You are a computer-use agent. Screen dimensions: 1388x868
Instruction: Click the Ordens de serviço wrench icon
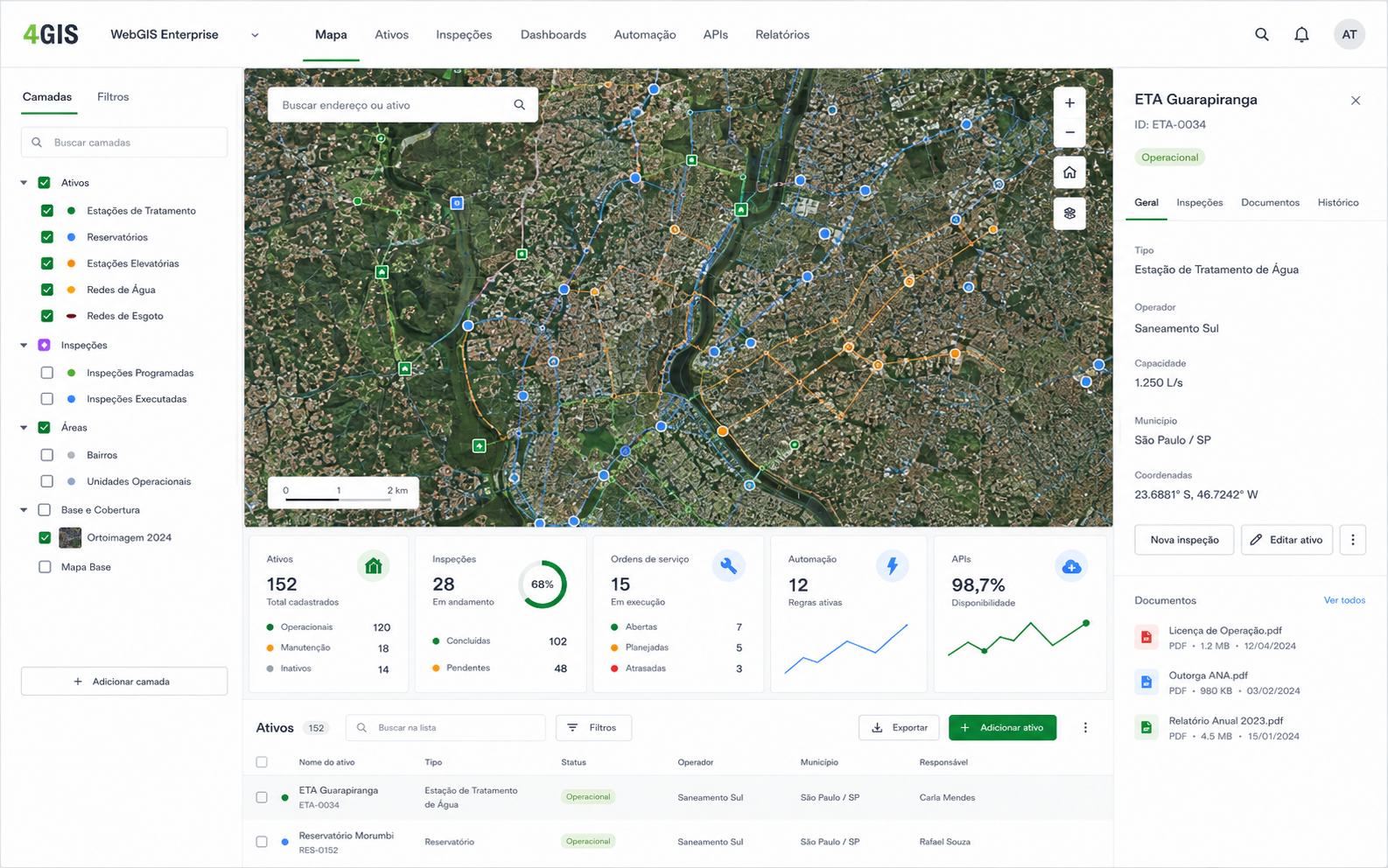727,566
